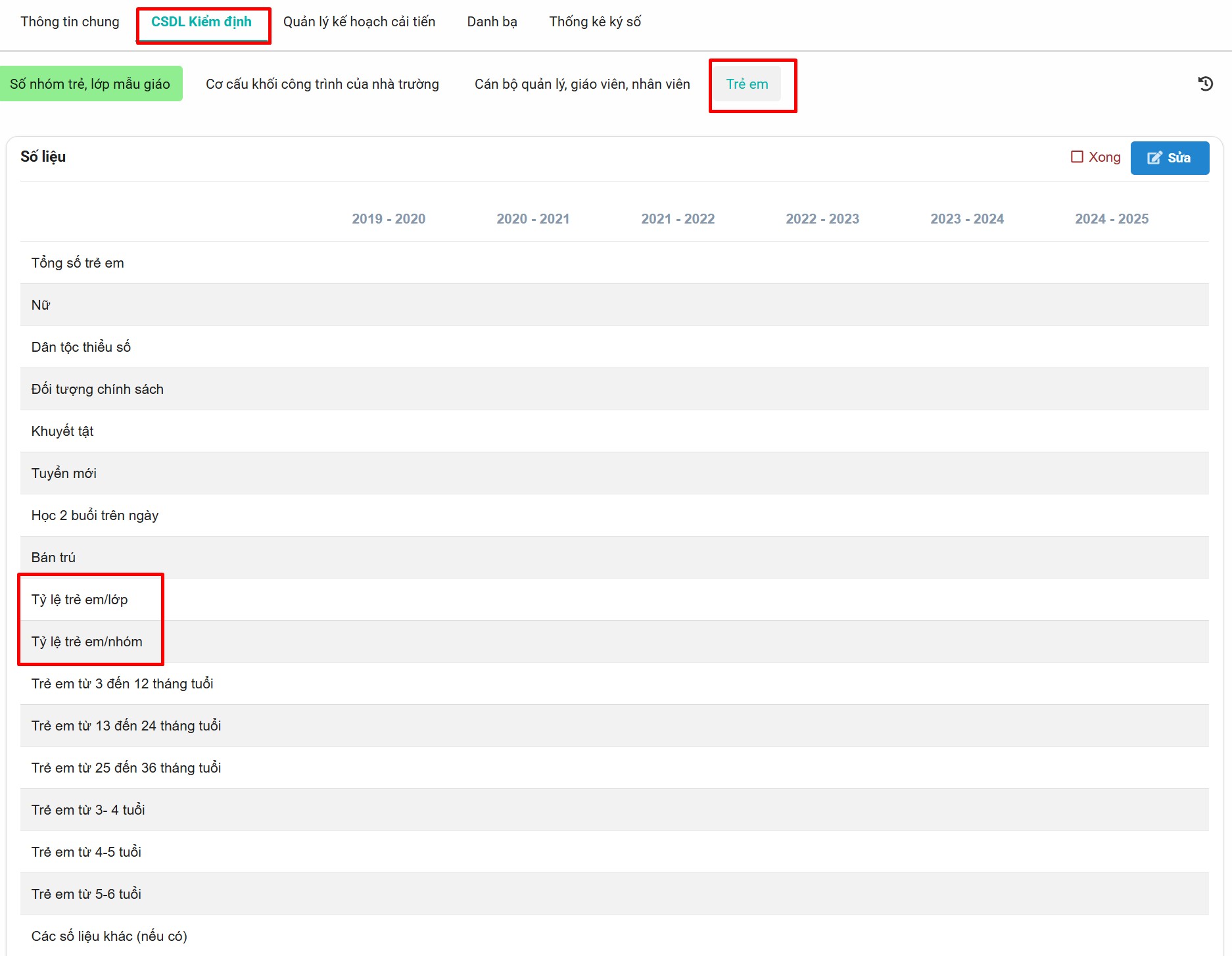Open the Thông tin chung tab

pyautogui.click(x=70, y=22)
